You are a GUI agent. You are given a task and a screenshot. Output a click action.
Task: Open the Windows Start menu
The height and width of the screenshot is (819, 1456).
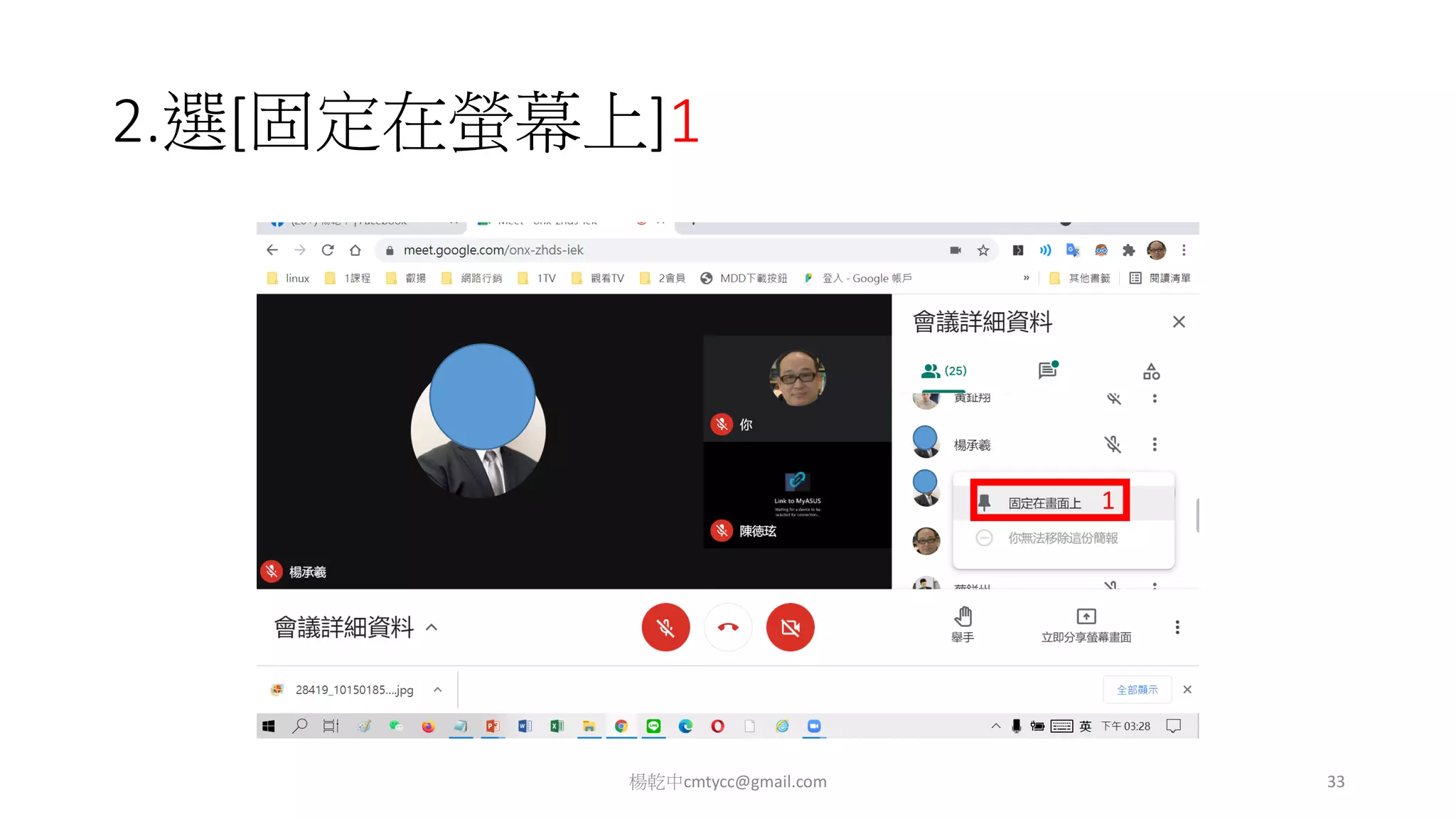pyautogui.click(x=269, y=726)
